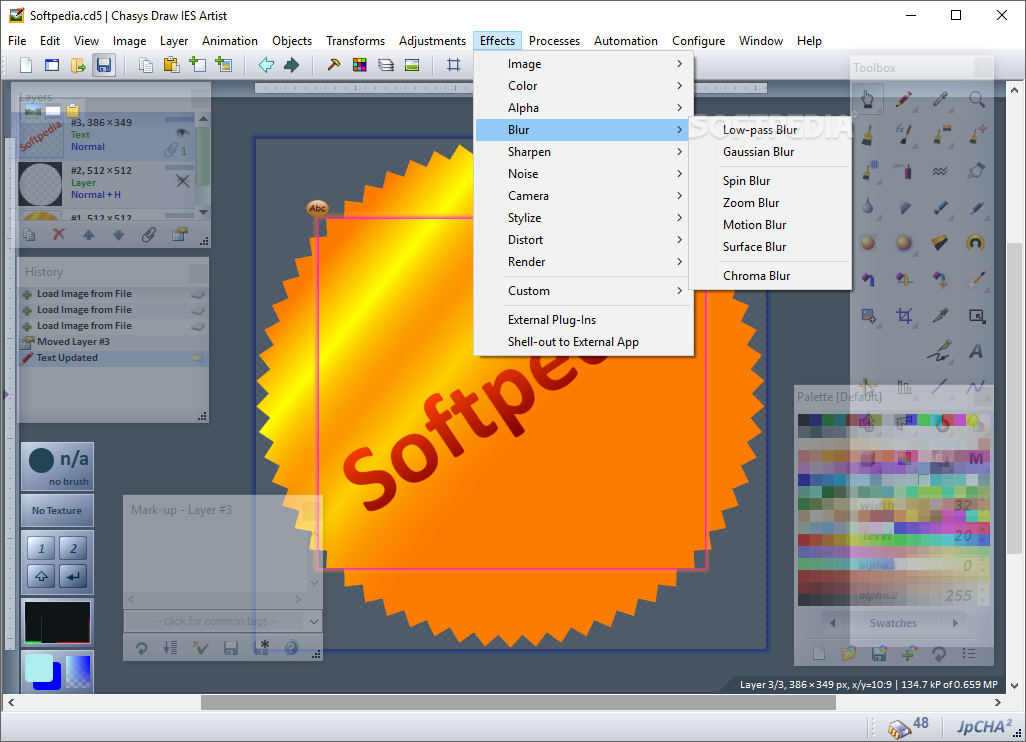Click the Abc text marker on the canvas
The height and width of the screenshot is (742, 1026).
[317, 208]
